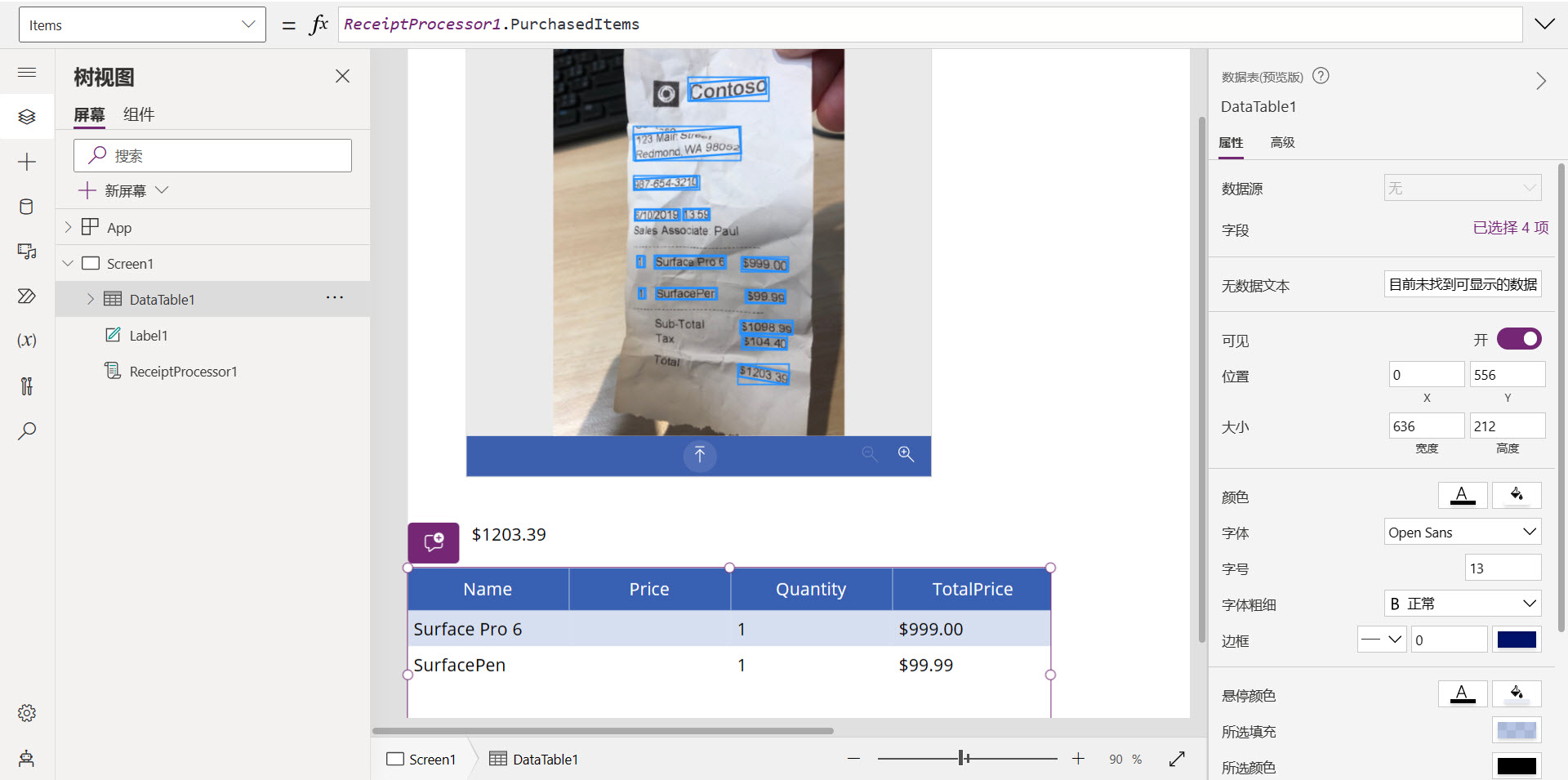Screen dimensions: 1568x780
Task: Open the help icon next to data table title
Action: (x=1321, y=76)
